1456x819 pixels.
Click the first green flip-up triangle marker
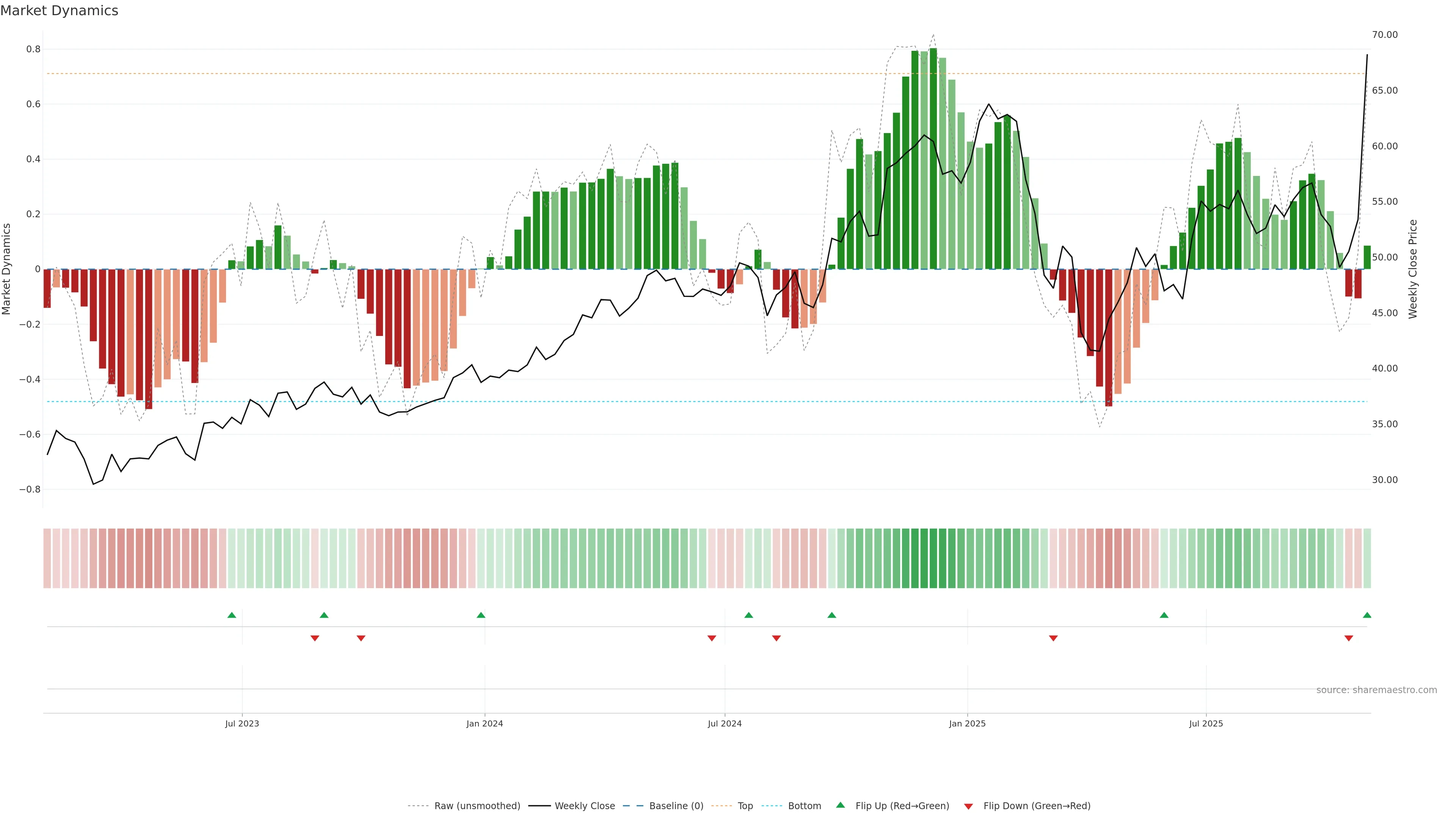tap(232, 615)
